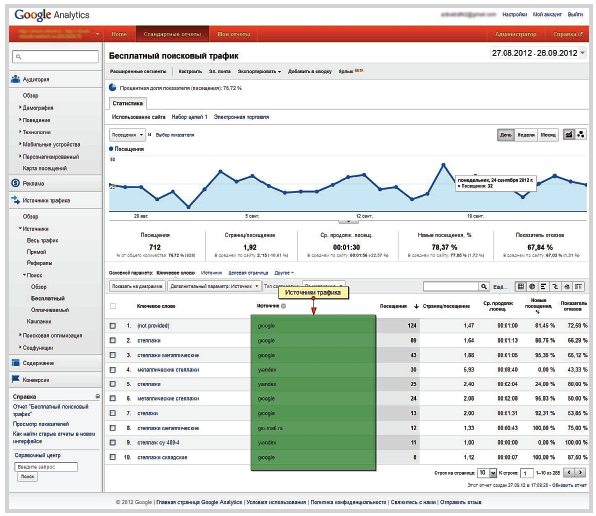The width and height of the screenshot is (596, 516).
Task: Switch chart to День interval button
Action: click(x=506, y=135)
